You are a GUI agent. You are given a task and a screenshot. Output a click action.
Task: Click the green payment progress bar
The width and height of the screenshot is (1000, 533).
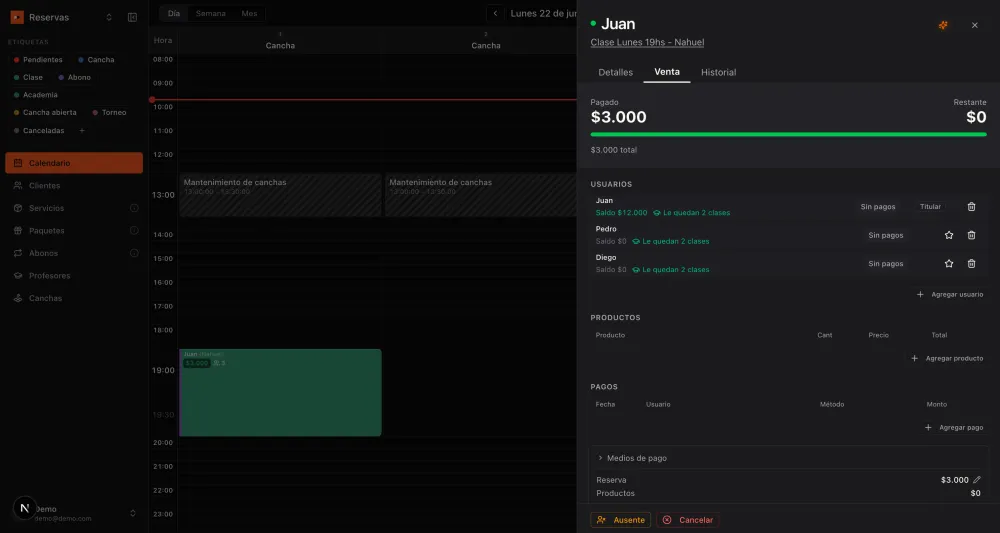[788, 135]
